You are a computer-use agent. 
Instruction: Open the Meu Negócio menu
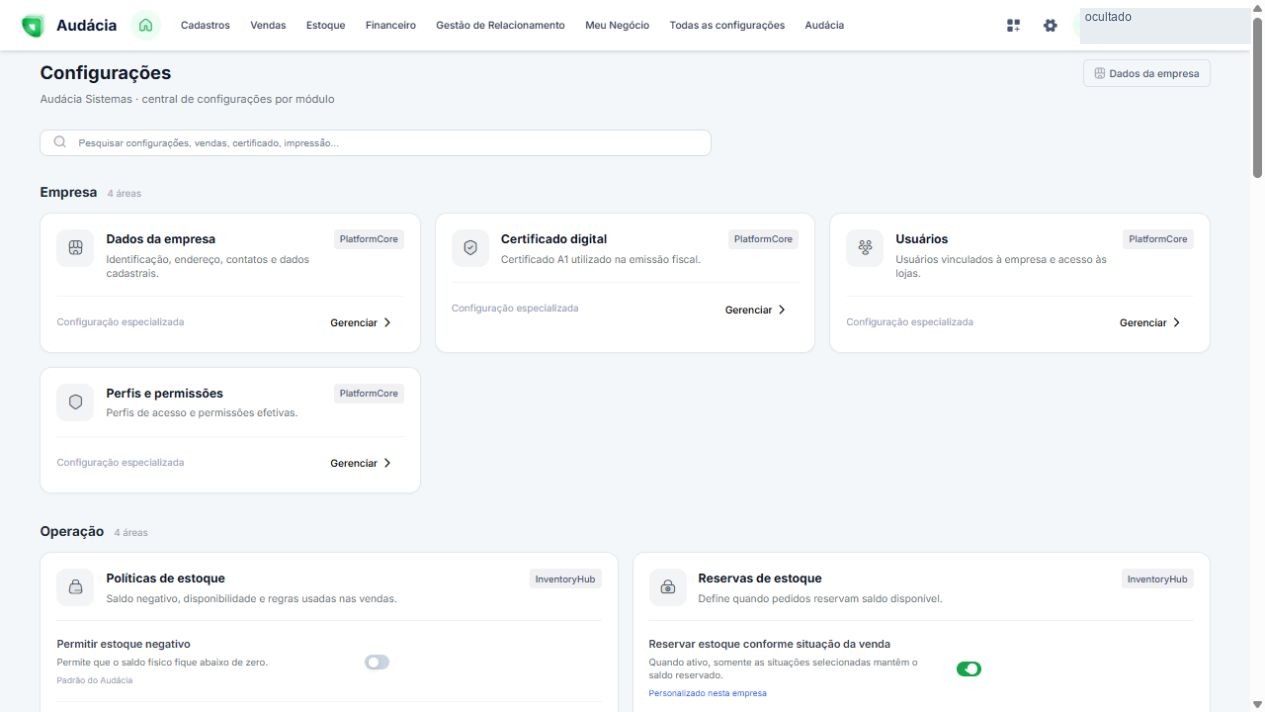coord(617,25)
